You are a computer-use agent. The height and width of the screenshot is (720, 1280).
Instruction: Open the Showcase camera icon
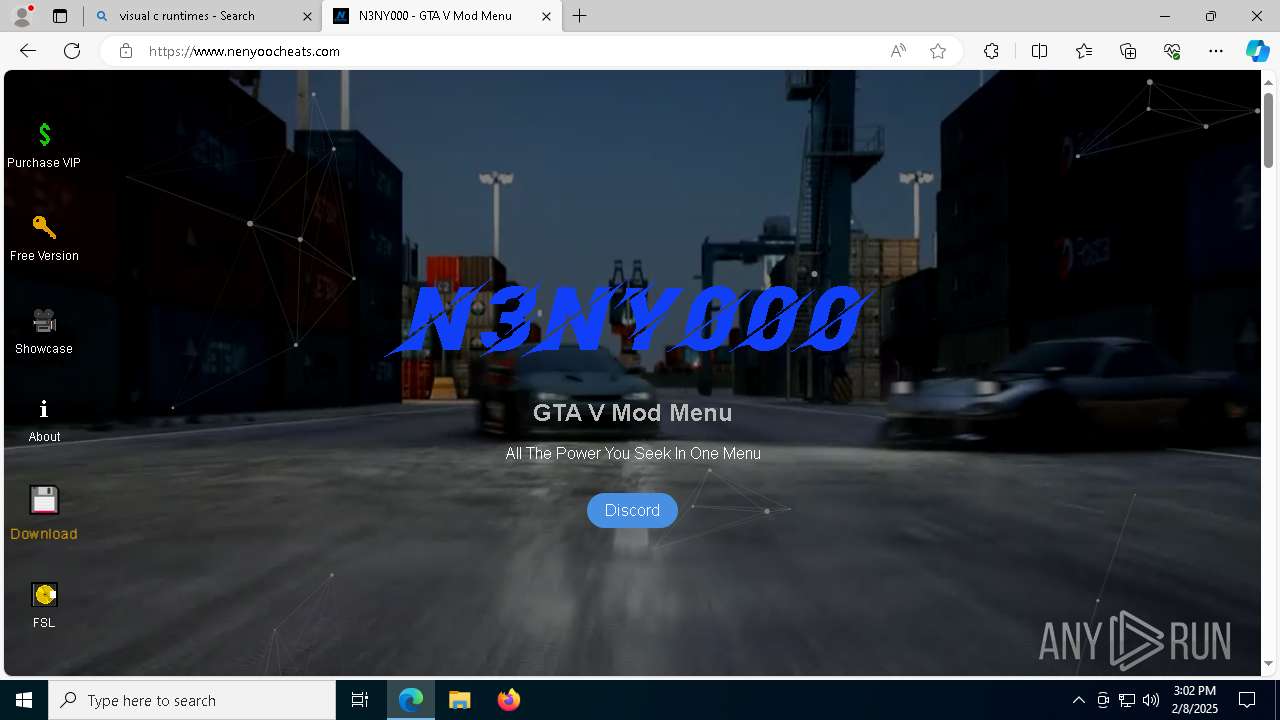44,320
